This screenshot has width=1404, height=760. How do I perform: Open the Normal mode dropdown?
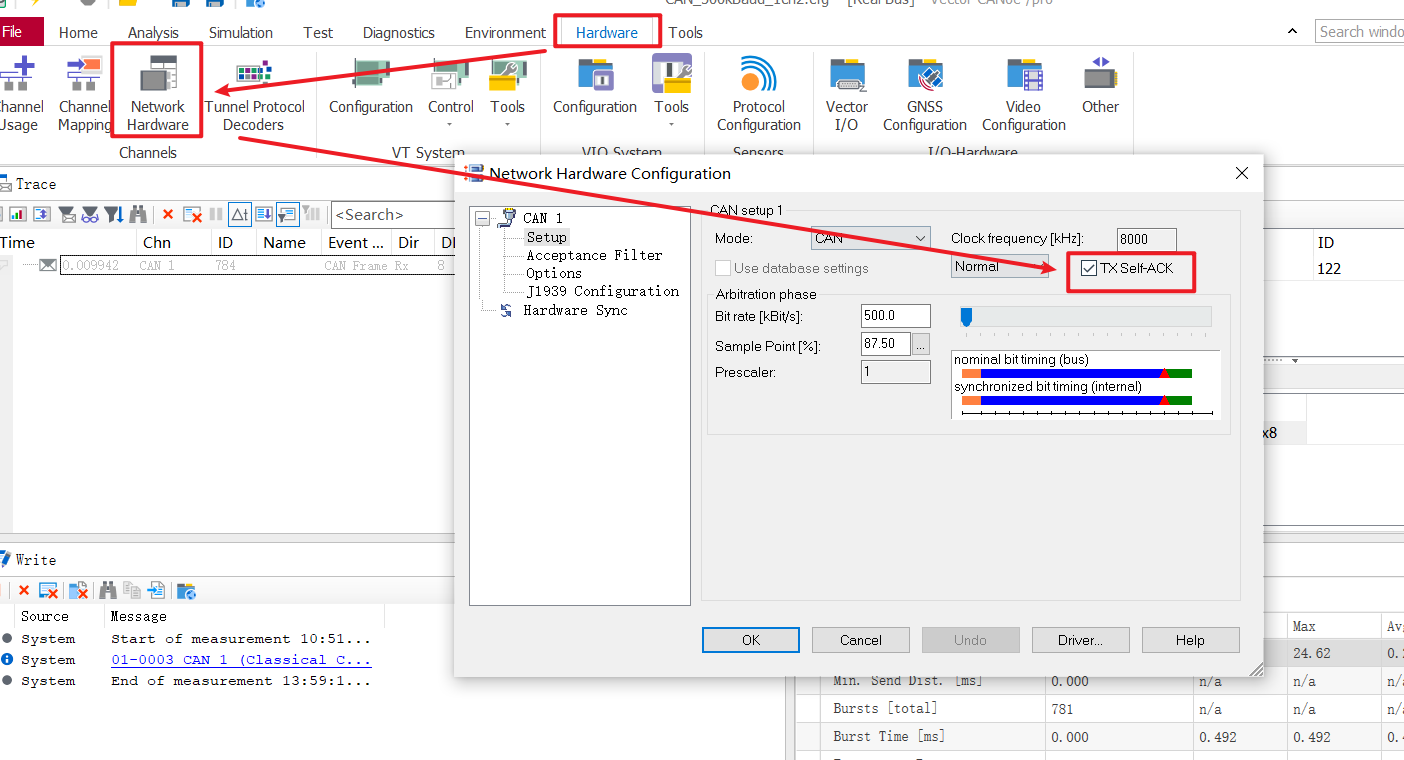[x=999, y=266]
